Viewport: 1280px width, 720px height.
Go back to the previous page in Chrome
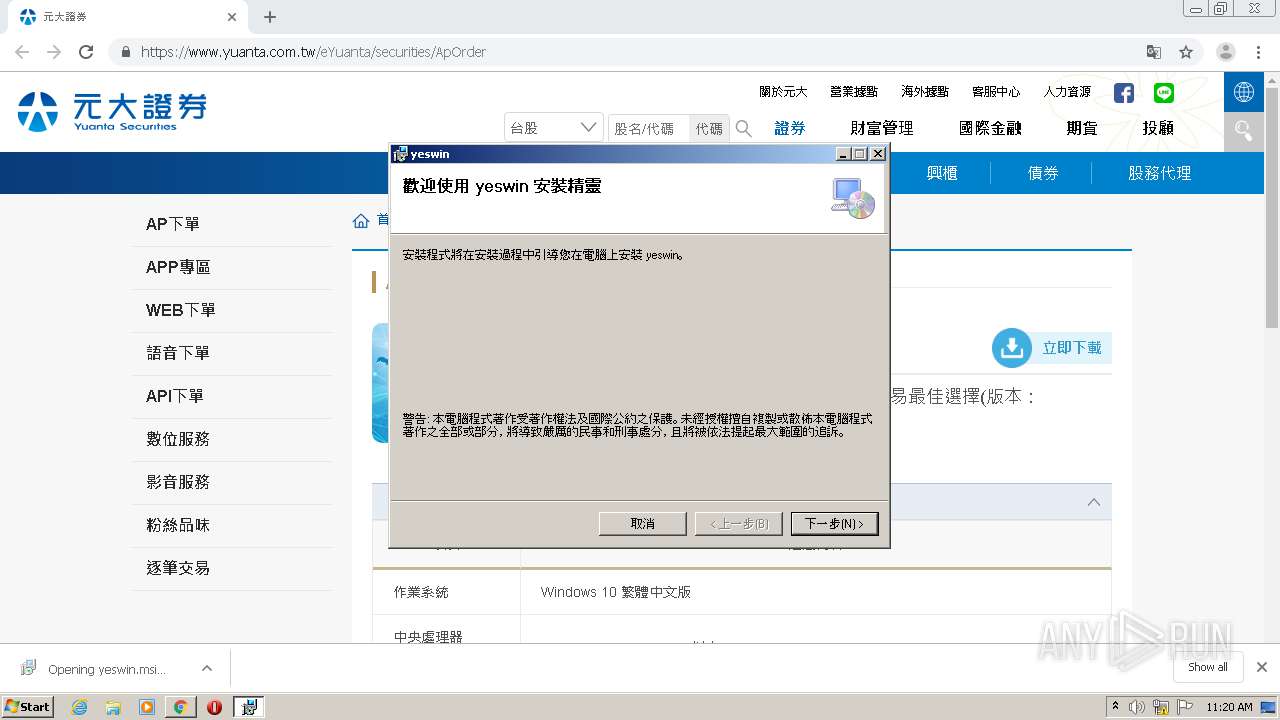(x=22, y=52)
